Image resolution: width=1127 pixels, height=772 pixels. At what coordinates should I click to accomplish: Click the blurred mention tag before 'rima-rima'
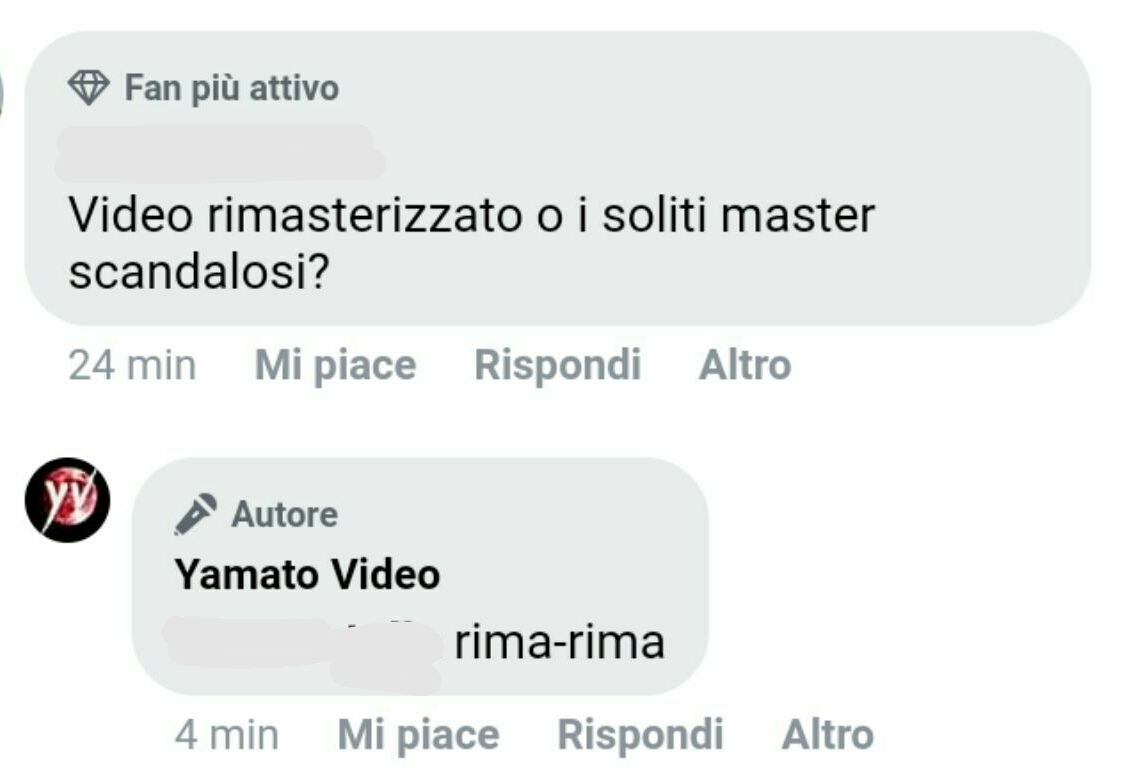[303, 651]
